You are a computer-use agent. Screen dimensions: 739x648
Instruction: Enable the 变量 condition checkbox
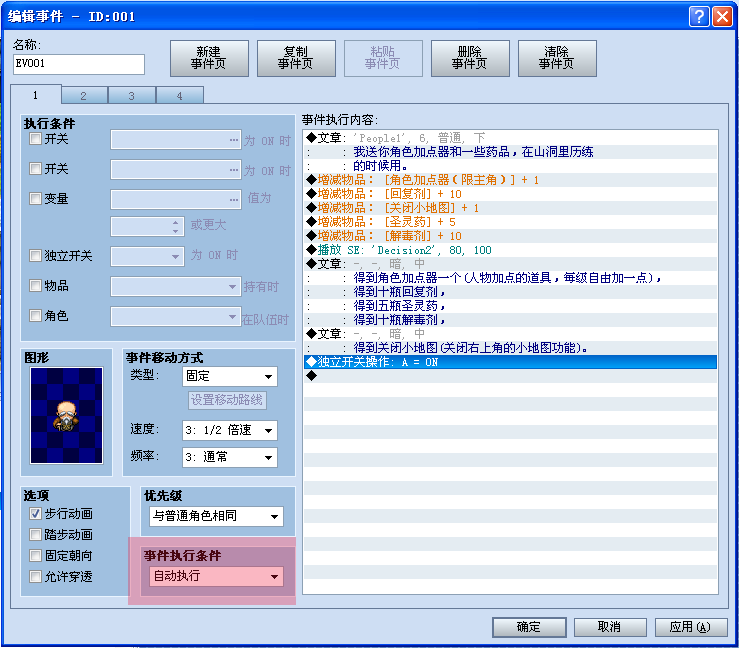[x=35, y=198]
